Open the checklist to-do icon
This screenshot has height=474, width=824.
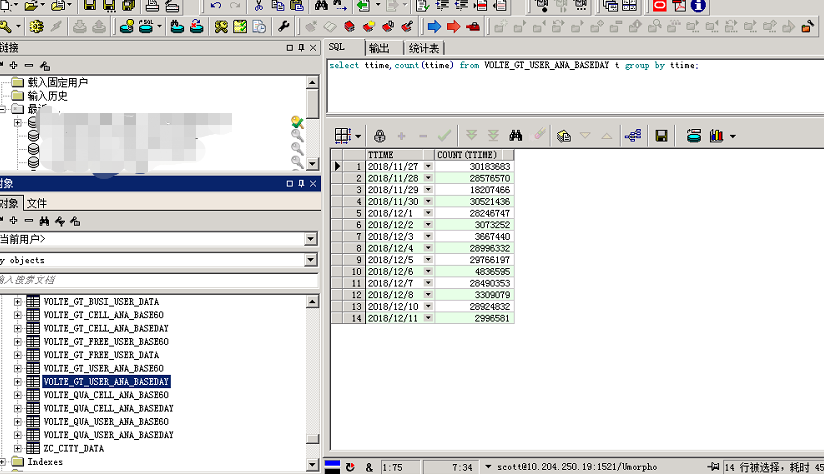pos(240,26)
